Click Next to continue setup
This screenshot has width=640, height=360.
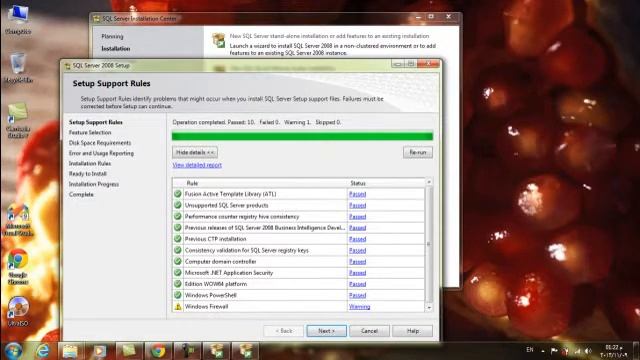coord(327,331)
